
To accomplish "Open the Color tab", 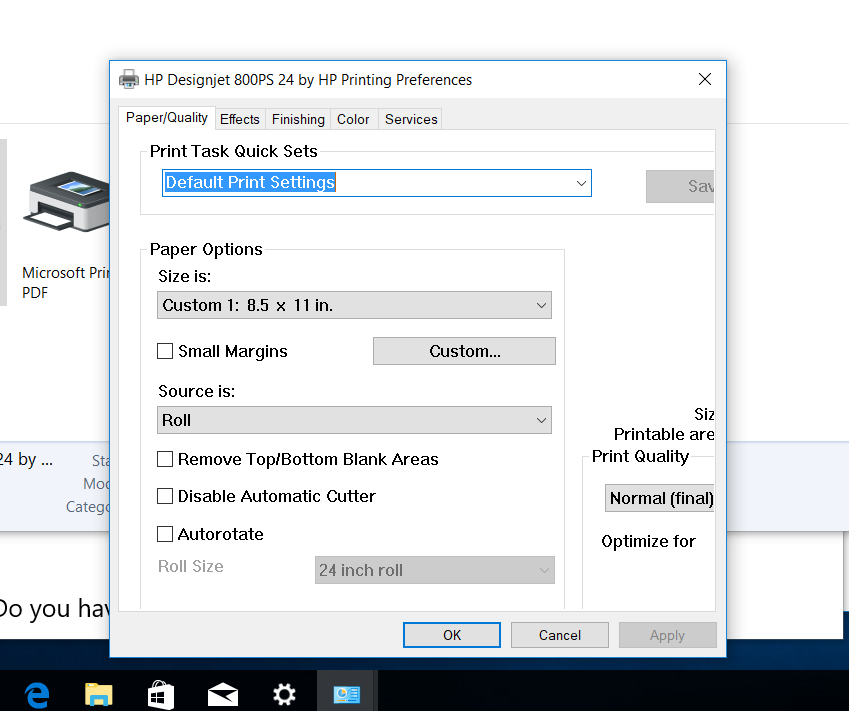I will [x=353, y=118].
